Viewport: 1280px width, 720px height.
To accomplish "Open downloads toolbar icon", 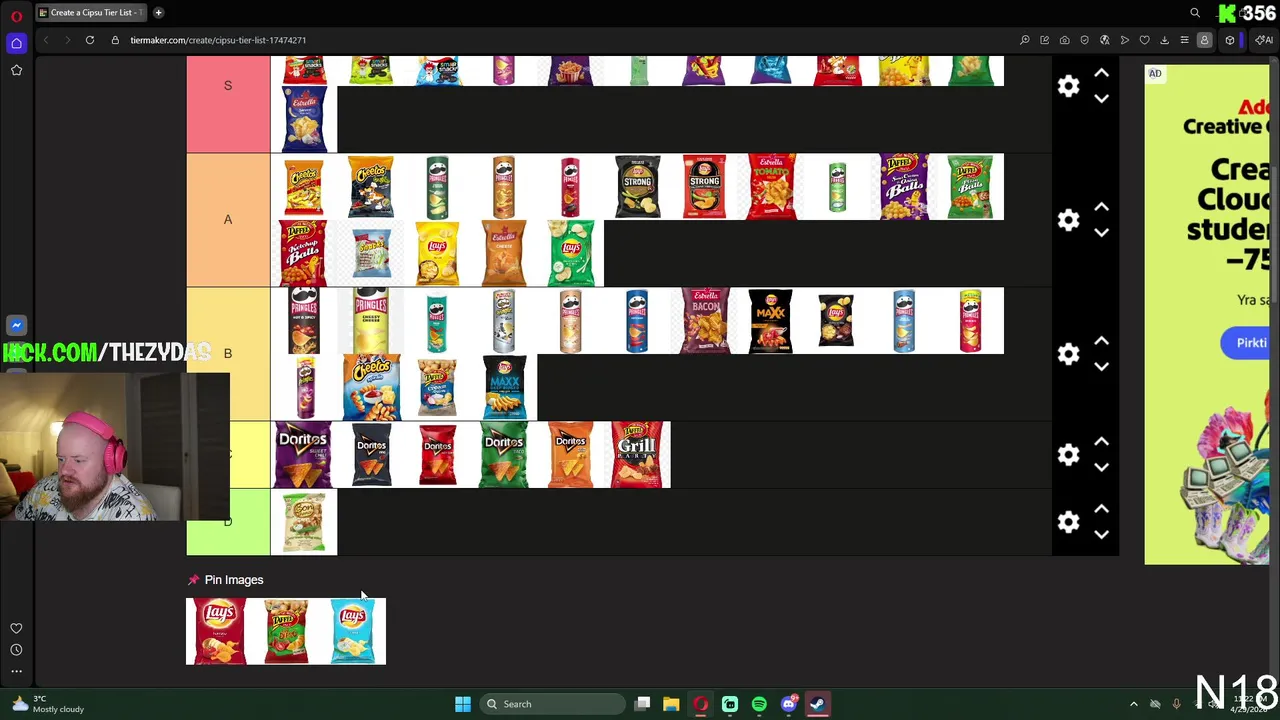I will tap(1164, 40).
